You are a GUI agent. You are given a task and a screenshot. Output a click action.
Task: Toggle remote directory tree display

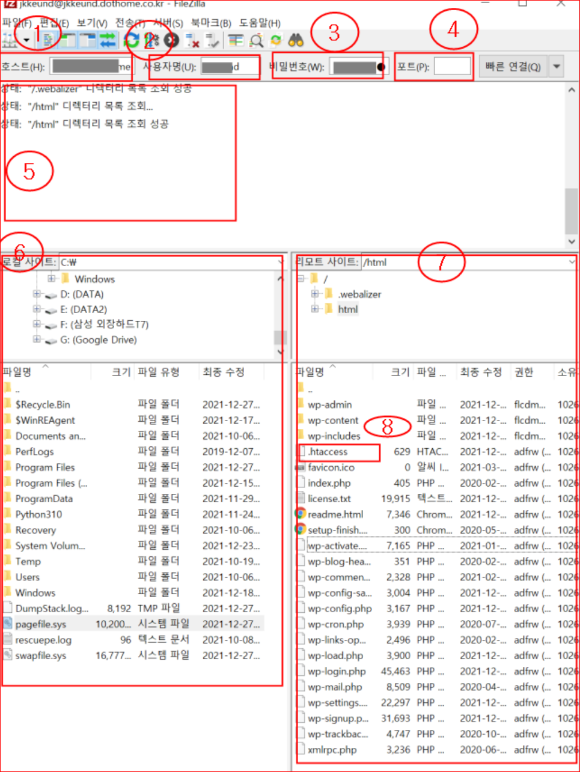pos(88,40)
